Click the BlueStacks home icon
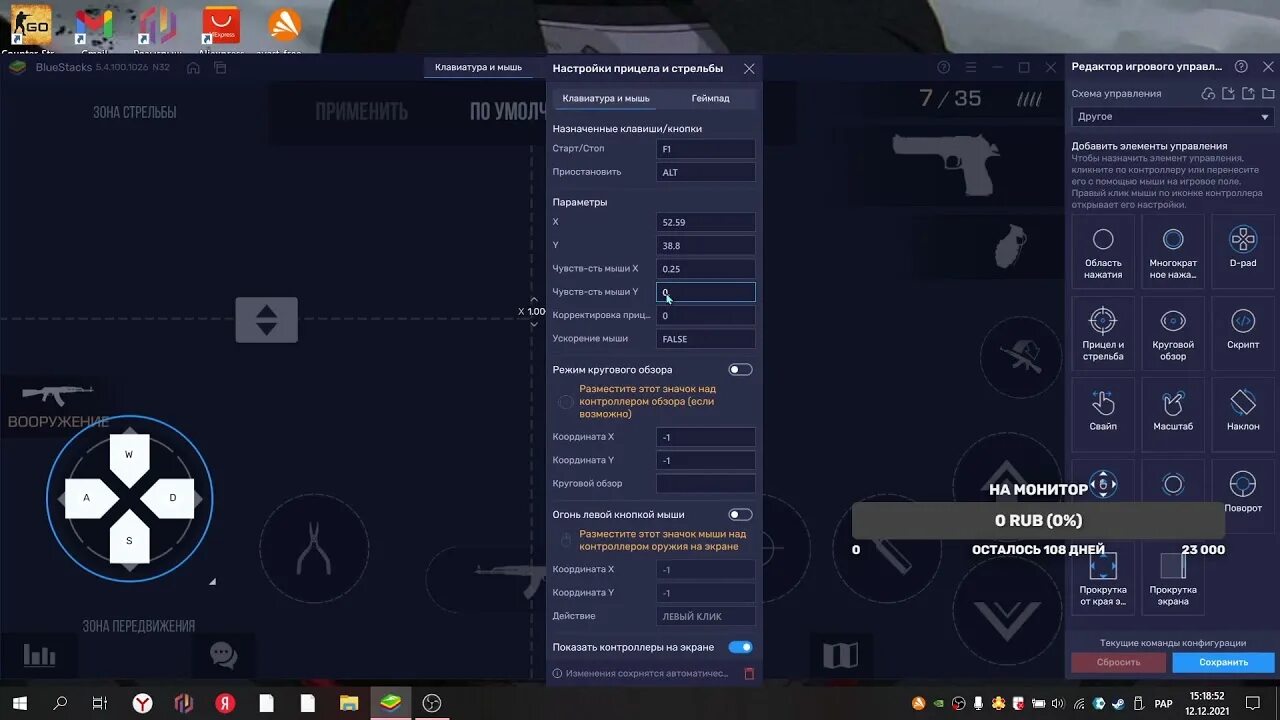 coord(194,68)
